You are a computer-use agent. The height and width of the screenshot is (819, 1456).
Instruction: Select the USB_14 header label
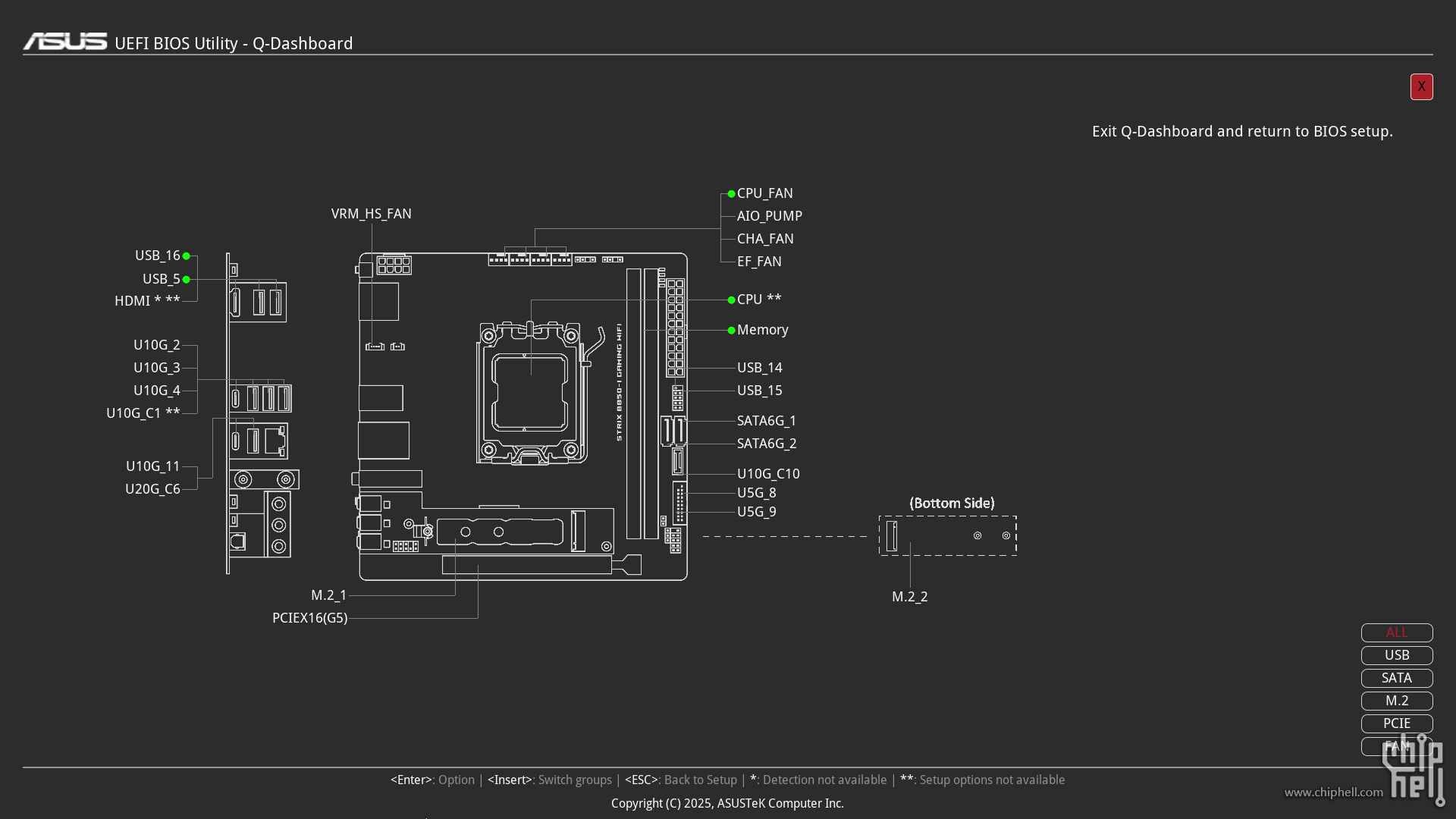[760, 368]
